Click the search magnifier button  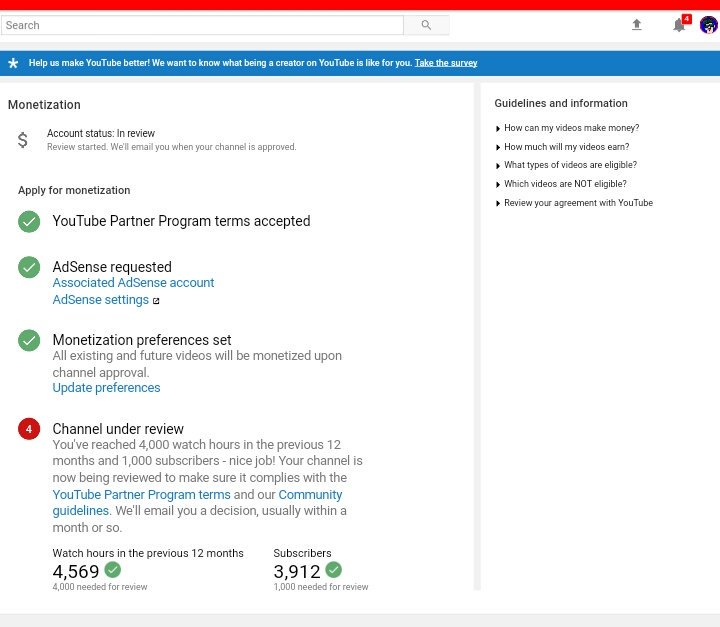point(426,25)
